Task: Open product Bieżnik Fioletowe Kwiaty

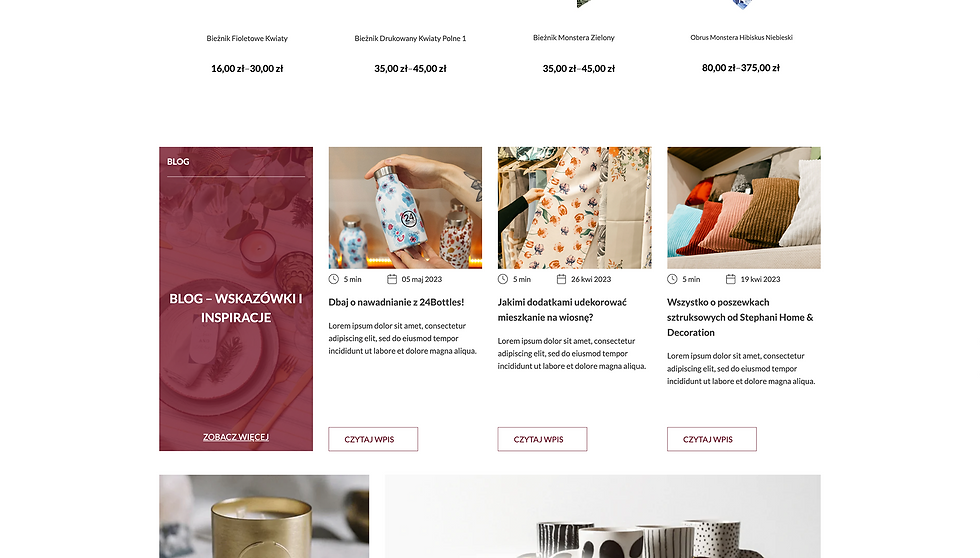Action: coord(247,39)
